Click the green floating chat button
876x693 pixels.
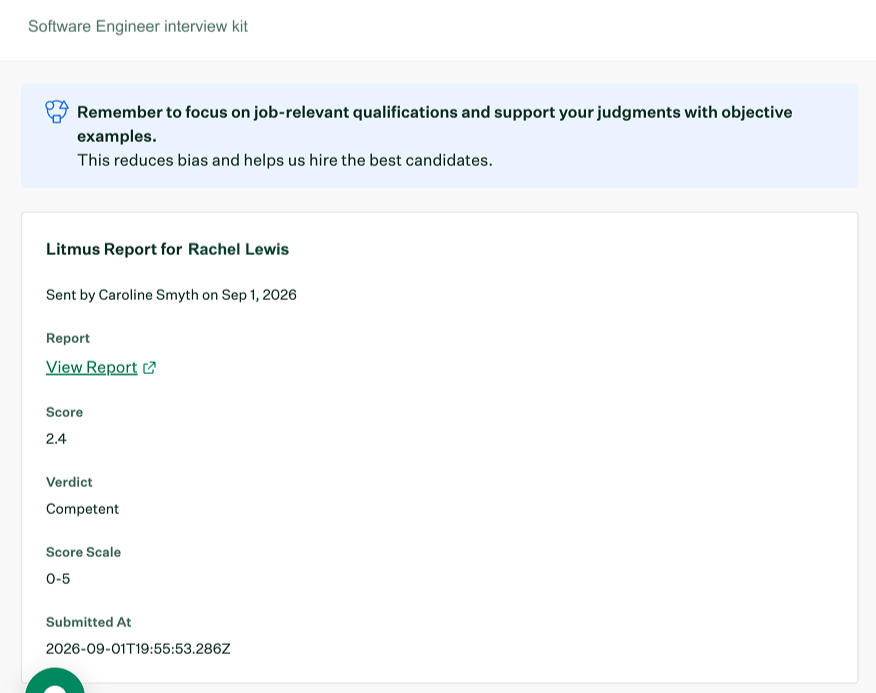click(55, 683)
